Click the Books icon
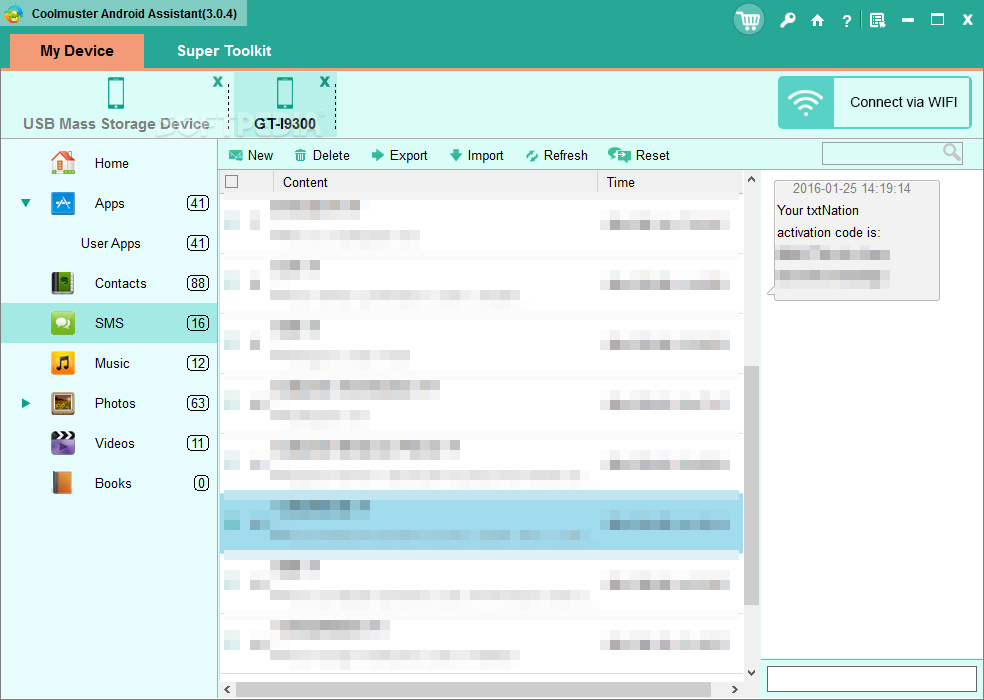This screenshot has height=700, width=984. point(63,483)
